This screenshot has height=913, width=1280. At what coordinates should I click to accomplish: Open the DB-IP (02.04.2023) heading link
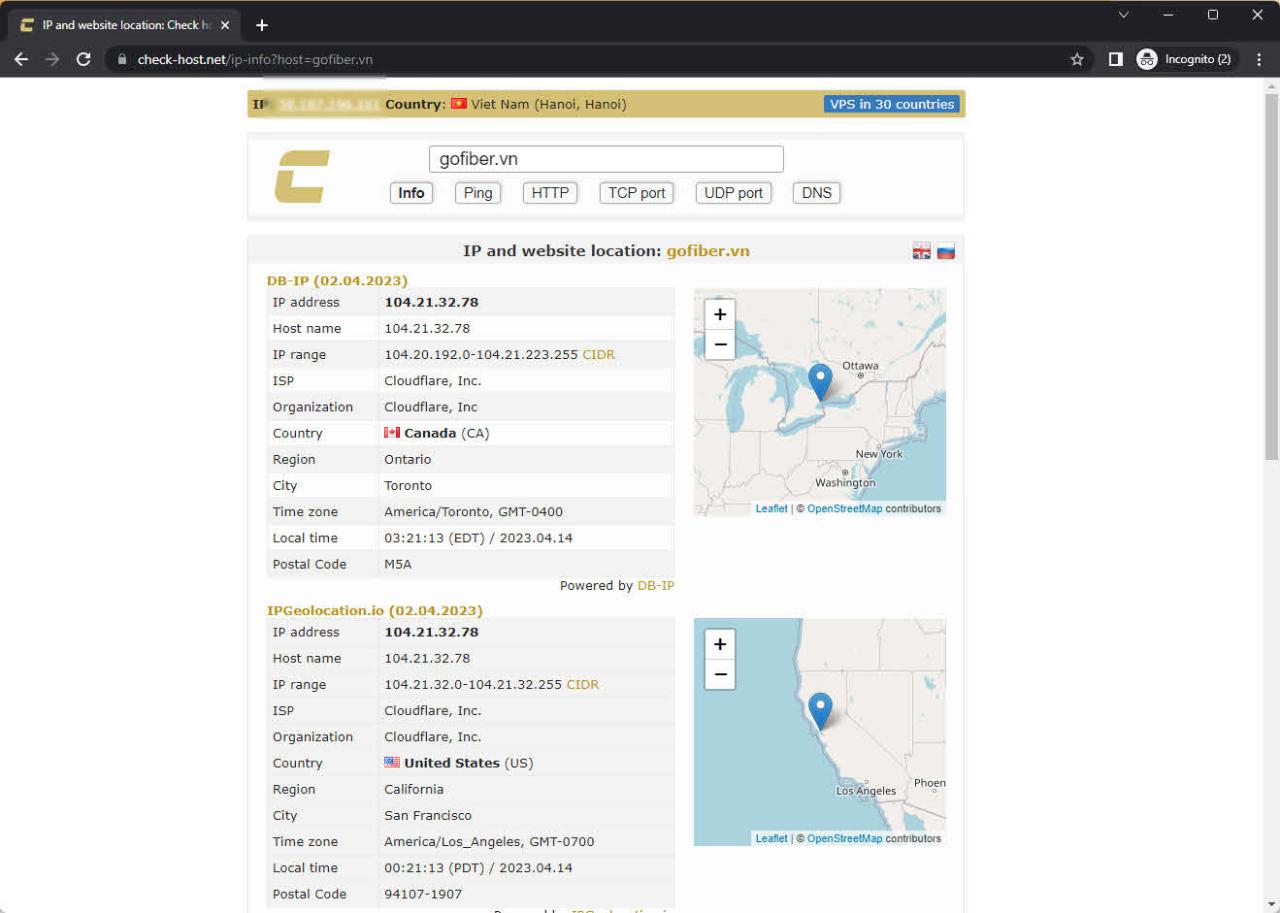click(x=337, y=280)
